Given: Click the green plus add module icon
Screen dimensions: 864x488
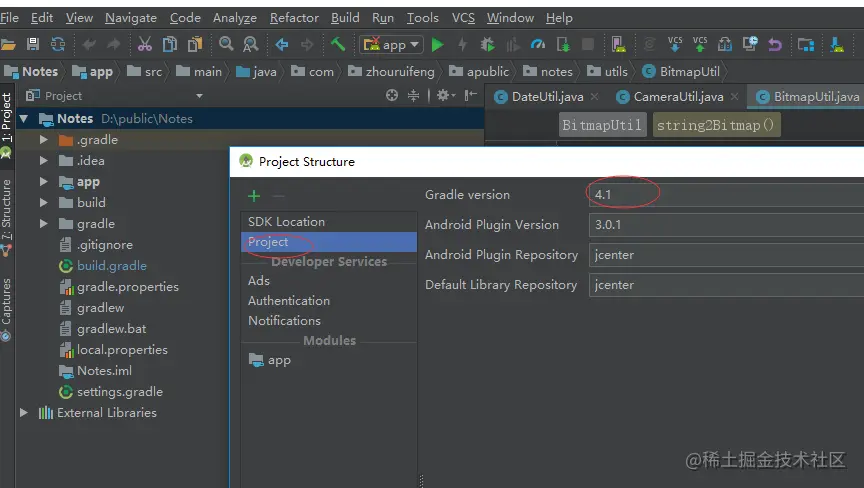Looking at the screenshot, I should [253, 196].
